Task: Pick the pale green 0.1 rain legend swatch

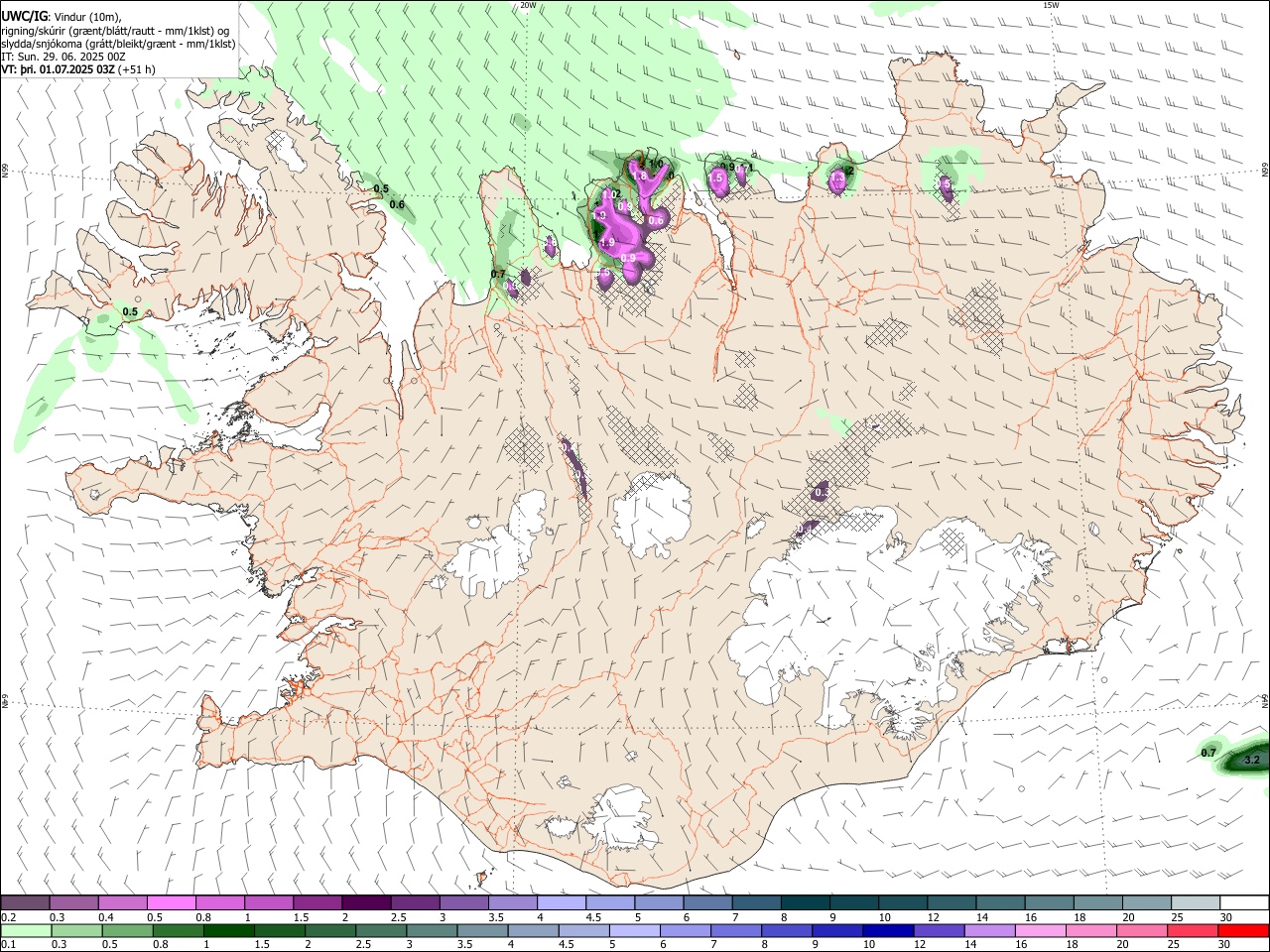Action: pyautogui.click(x=25, y=930)
